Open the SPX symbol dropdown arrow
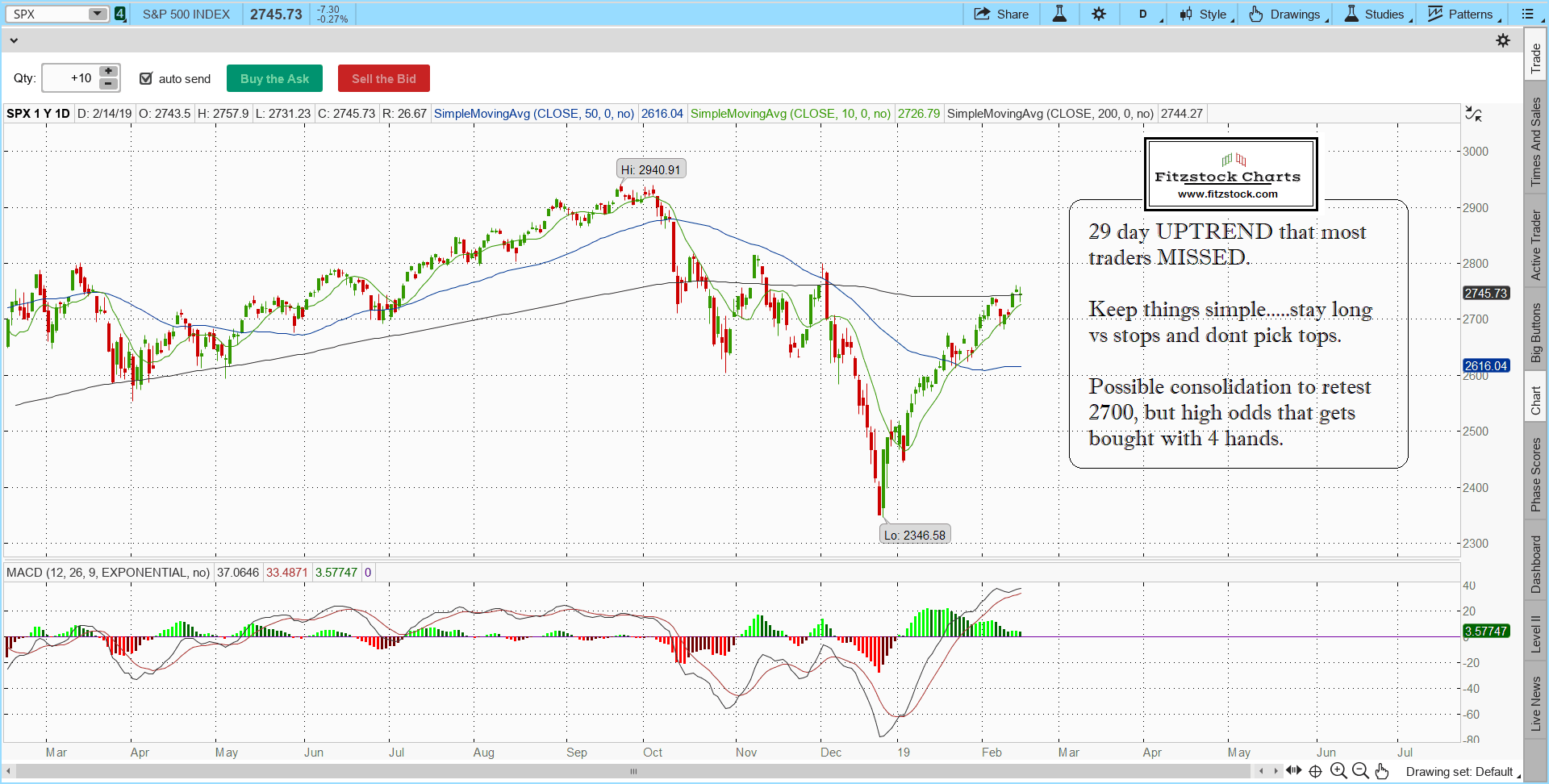Viewport: 1549px width, 784px height. tap(97, 14)
